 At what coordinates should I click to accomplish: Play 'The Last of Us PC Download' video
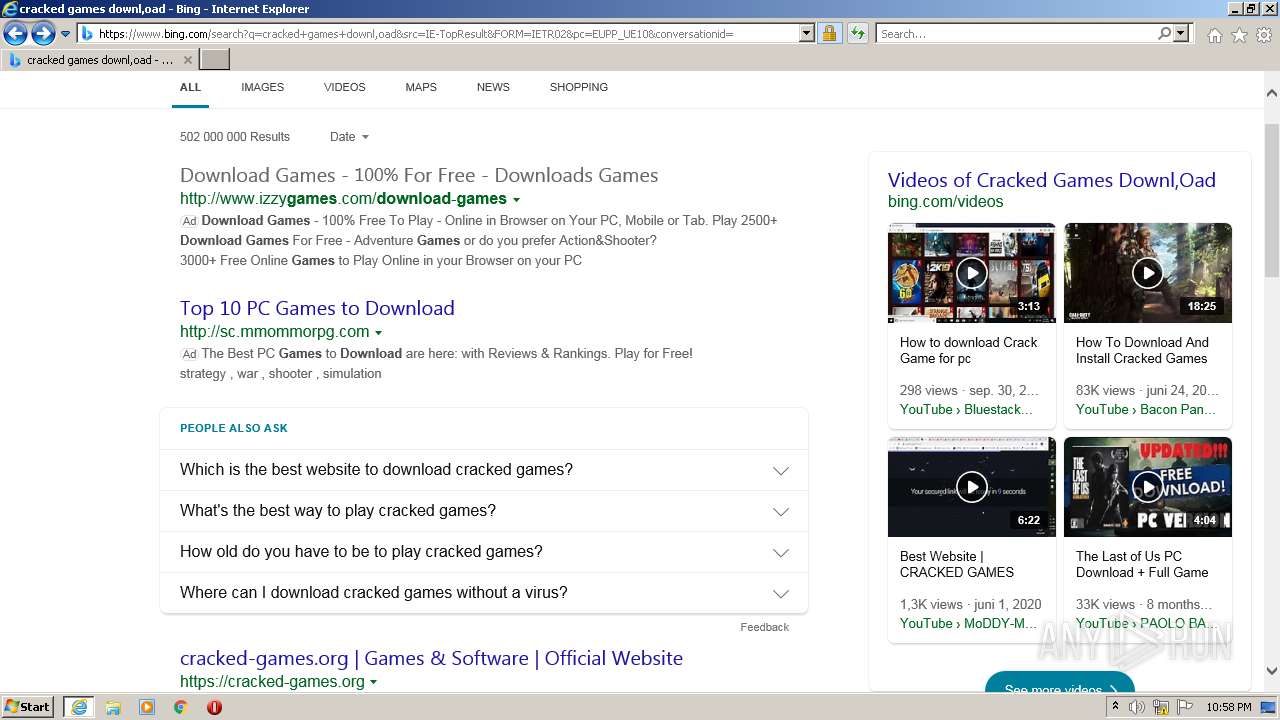click(1147, 487)
